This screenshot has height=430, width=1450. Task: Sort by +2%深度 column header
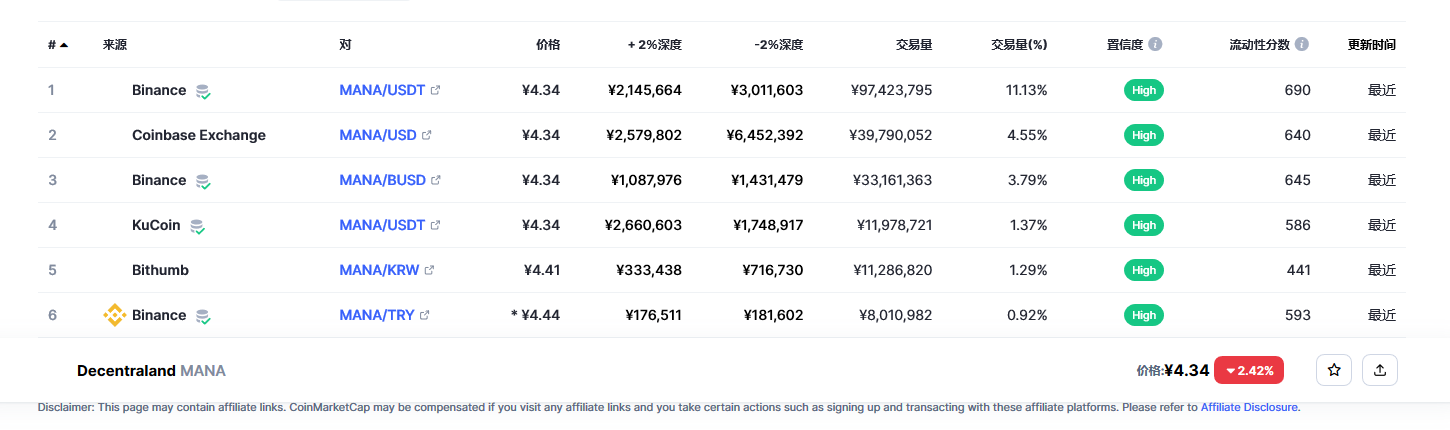[654, 44]
